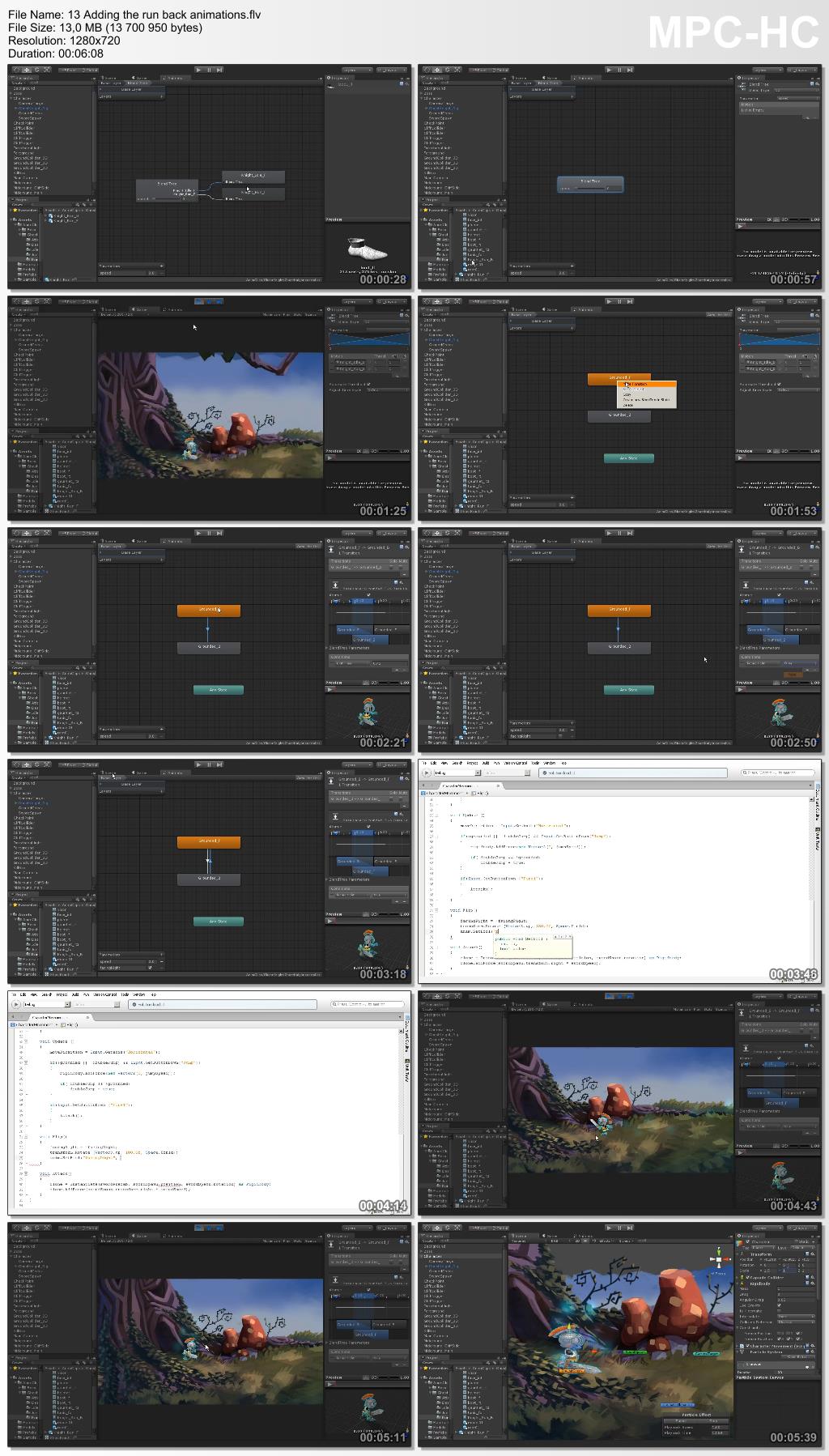Click the file name line in header
The width and height of the screenshot is (829, 1456).
[x=134, y=15]
